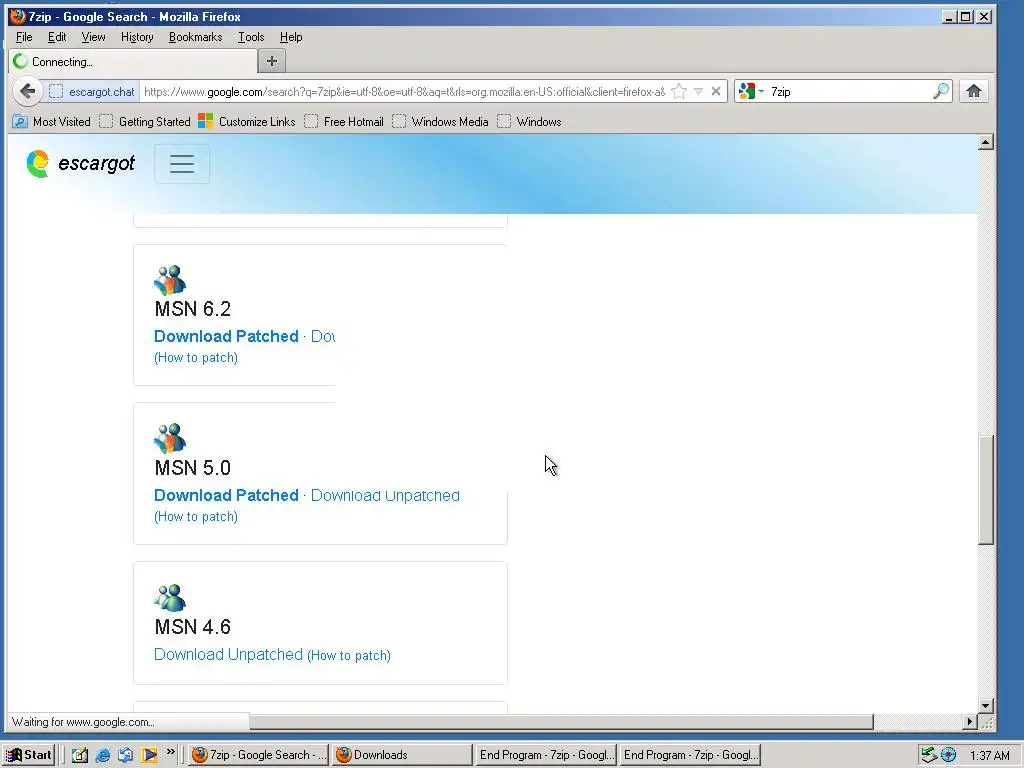
Task: Open How to patch under MSN 6.2
Action: click(x=196, y=358)
